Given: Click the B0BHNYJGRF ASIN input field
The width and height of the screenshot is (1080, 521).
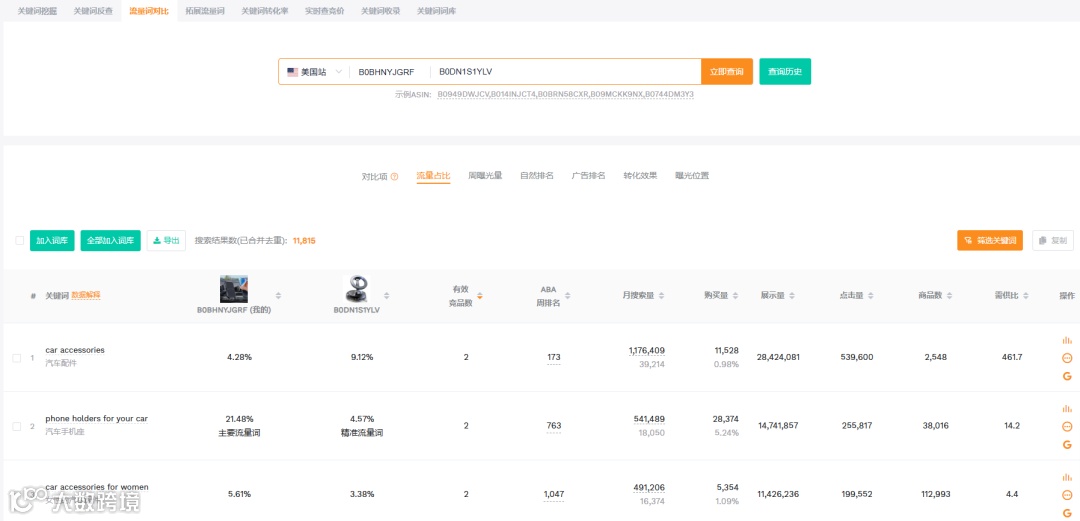Looking at the screenshot, I should click(388, 72).
